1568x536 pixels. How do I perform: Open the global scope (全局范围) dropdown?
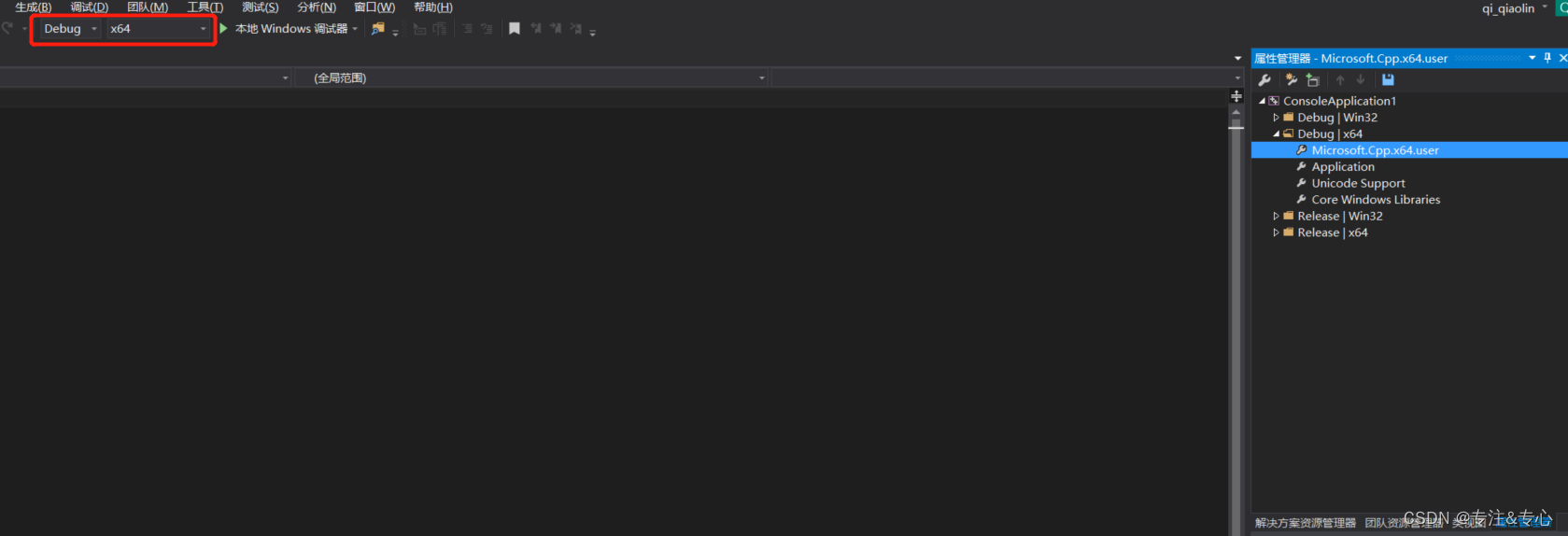click(x=534, y=78)
